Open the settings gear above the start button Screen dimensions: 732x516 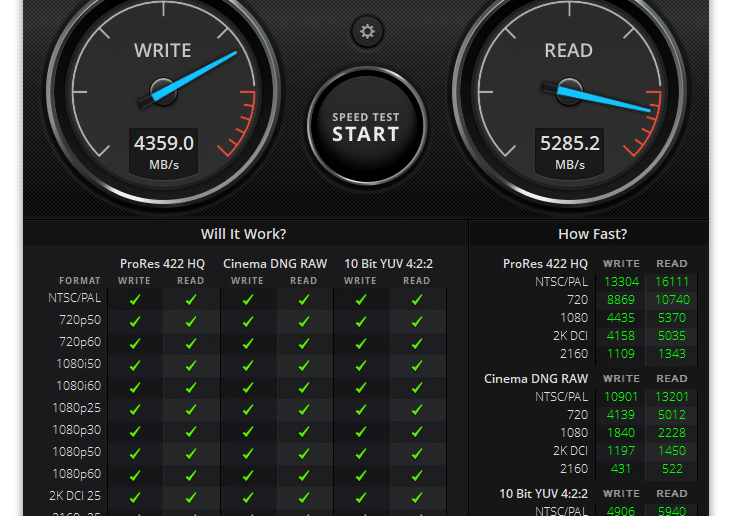coord(367,31)
